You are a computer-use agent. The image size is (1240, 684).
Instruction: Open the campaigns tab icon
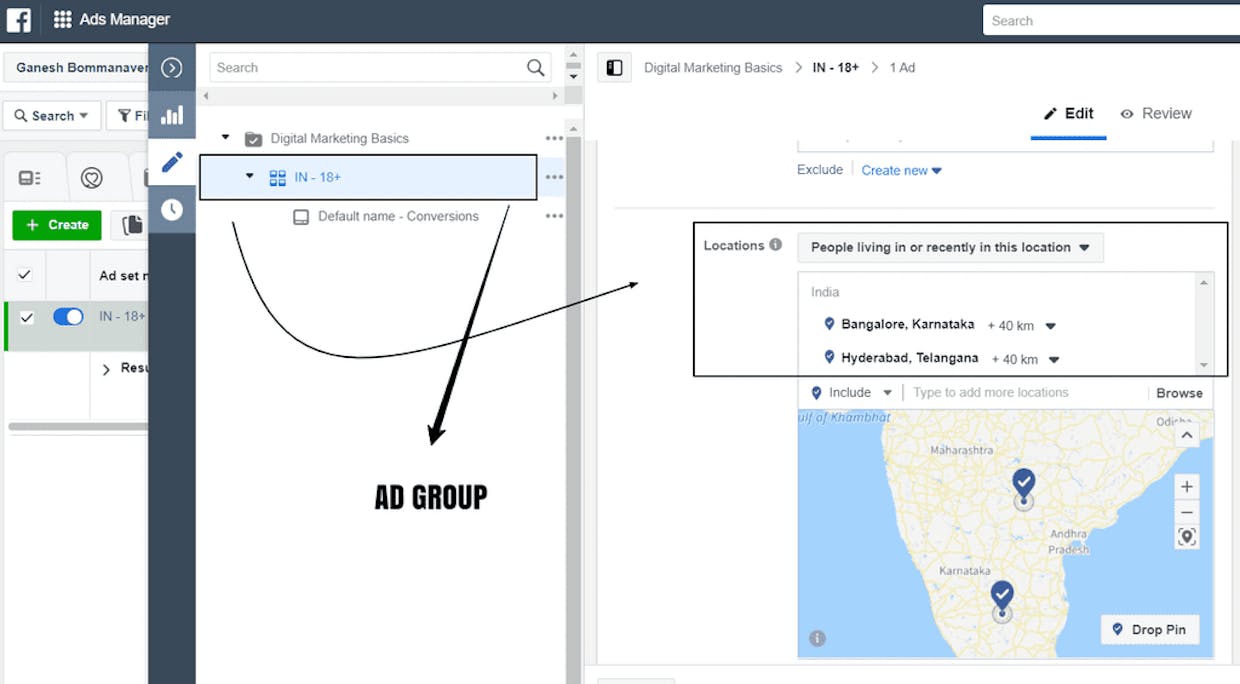pyautogui.click(x=30, y=178)
